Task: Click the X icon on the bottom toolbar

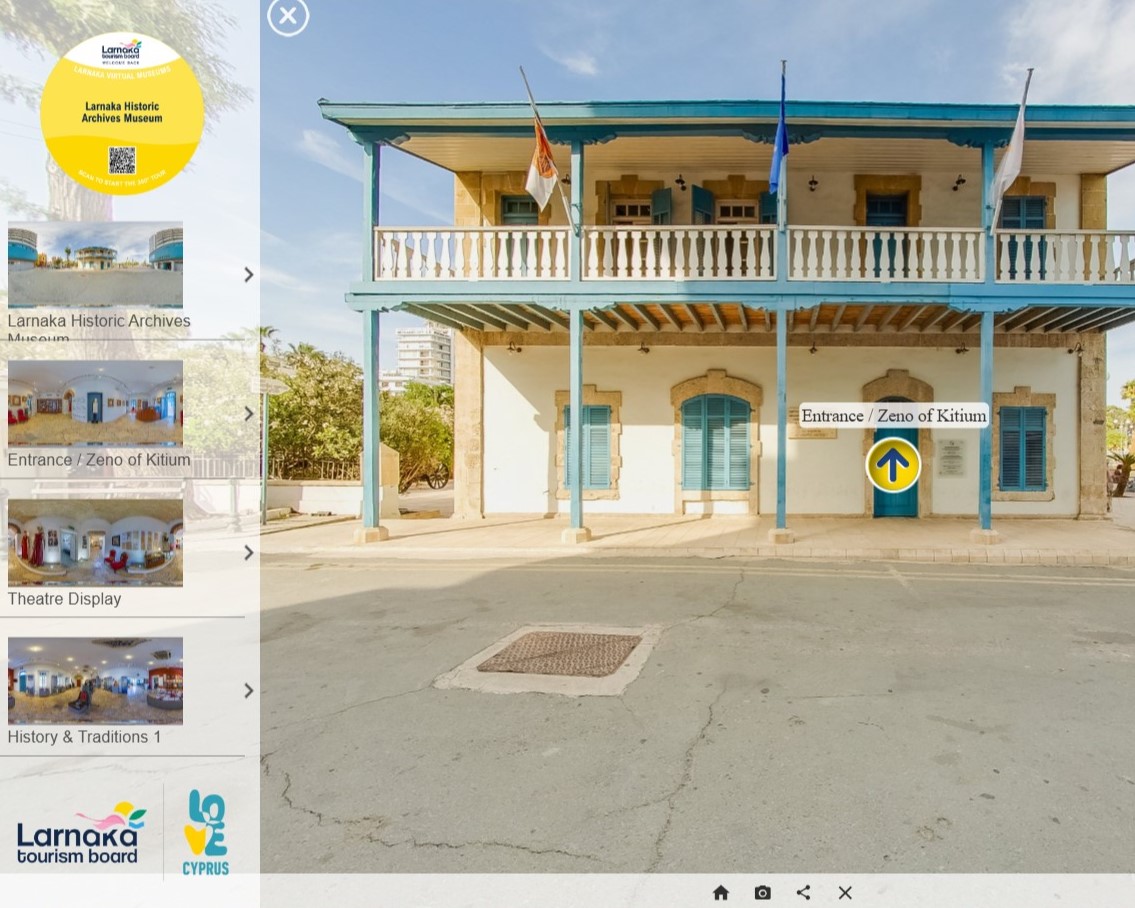Action: 845,892
